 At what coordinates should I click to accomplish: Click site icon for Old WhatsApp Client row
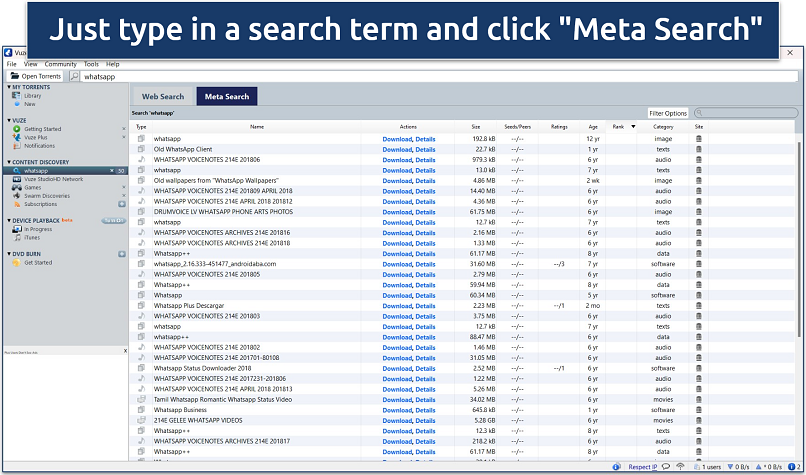699,150
